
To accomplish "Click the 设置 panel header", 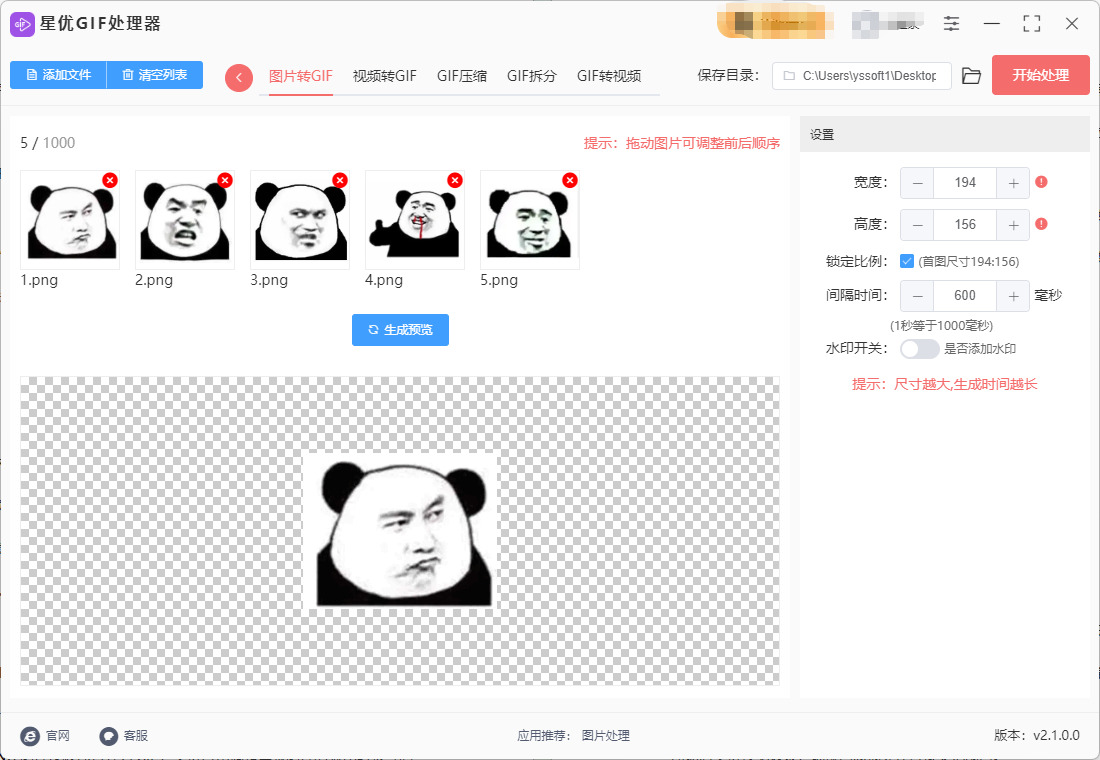I will pos(944,135).
